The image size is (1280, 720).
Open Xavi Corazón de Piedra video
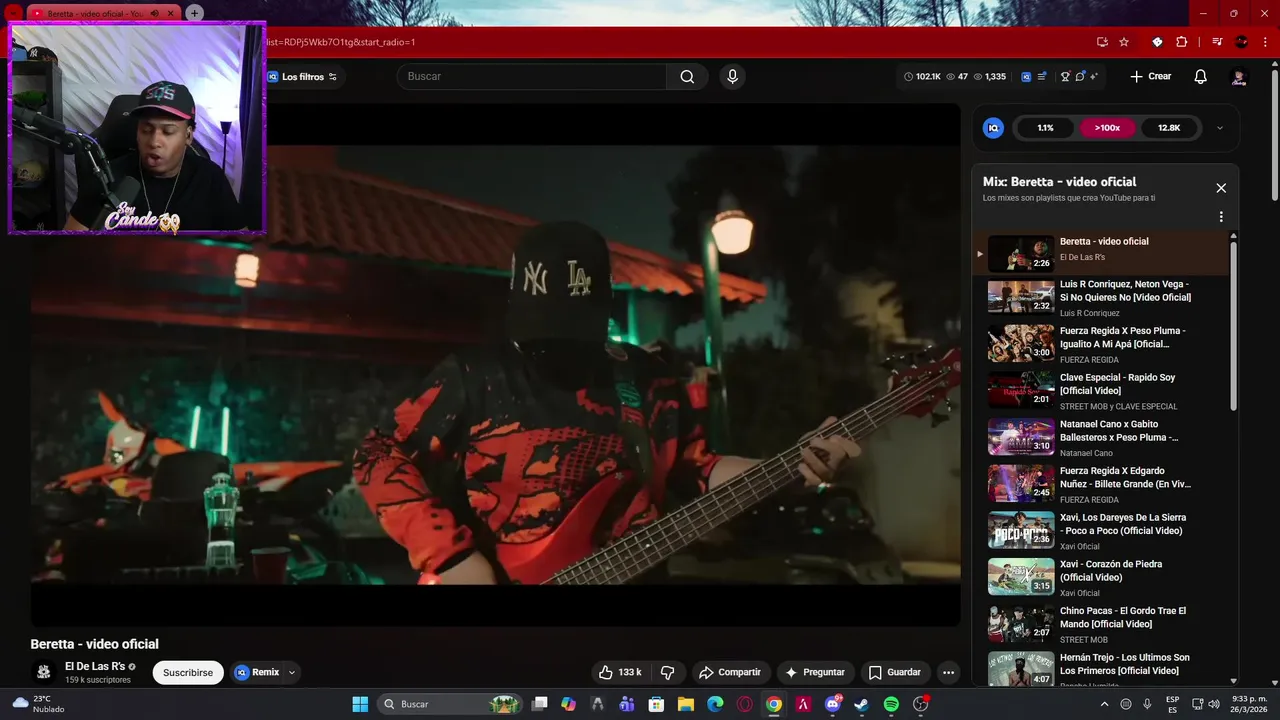click(1100, 578)
